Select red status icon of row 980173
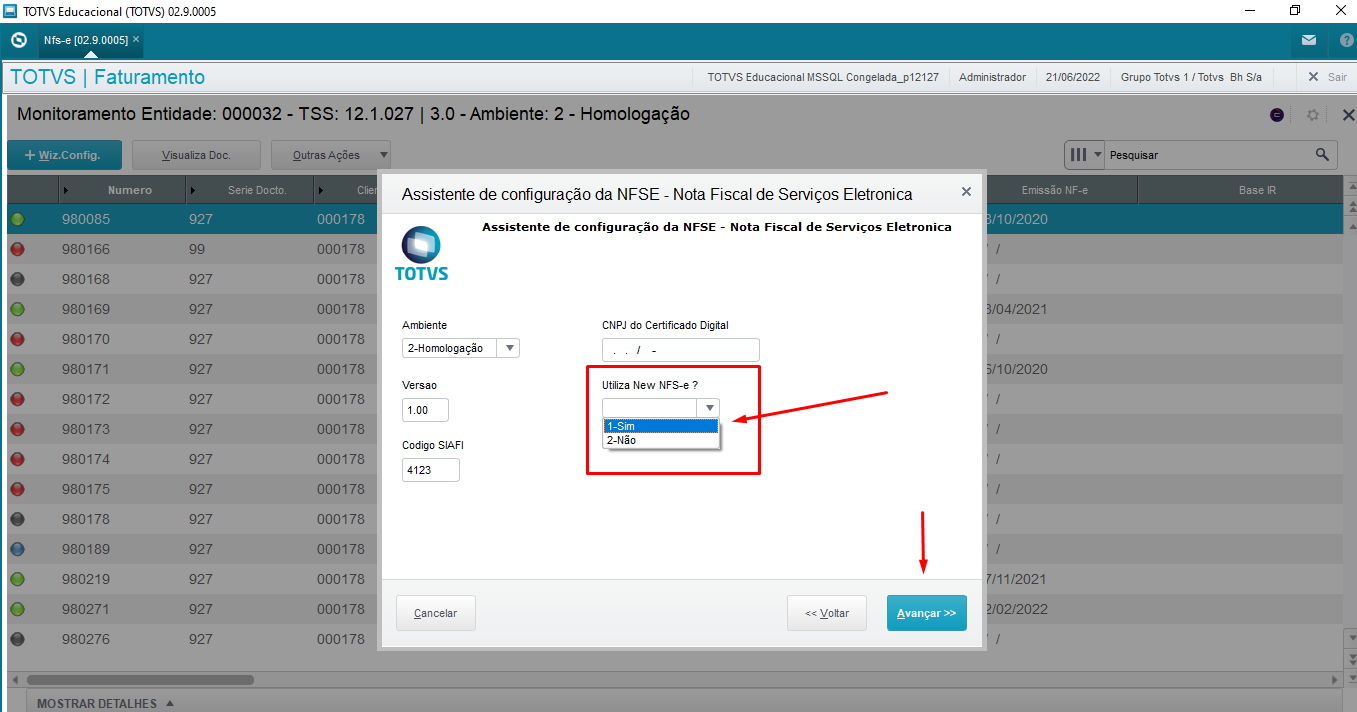Screen dimensions: 1357x712 tap(18, 429)
